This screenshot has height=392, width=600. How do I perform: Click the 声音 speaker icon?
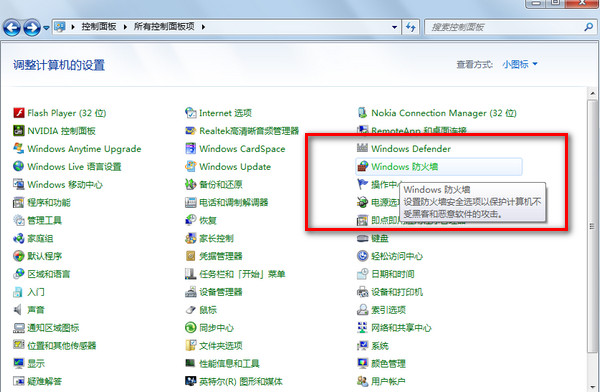click(18, 310)
